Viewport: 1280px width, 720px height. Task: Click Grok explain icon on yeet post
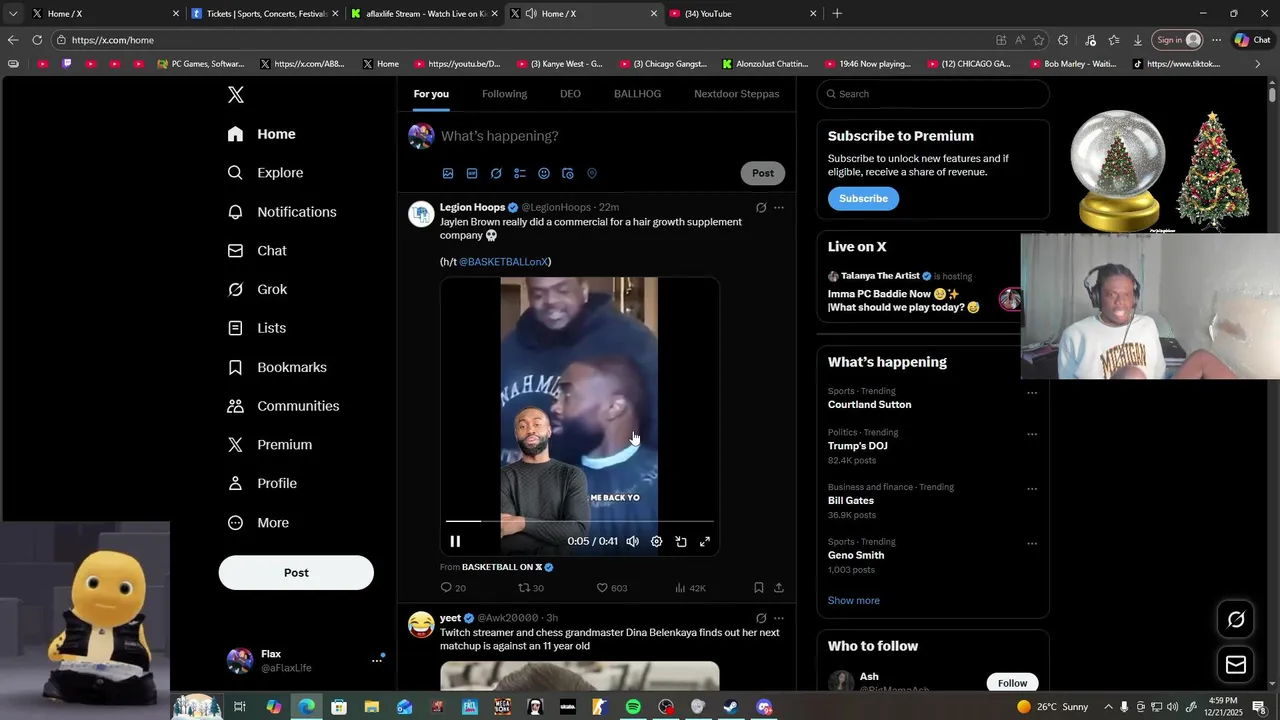761,618
